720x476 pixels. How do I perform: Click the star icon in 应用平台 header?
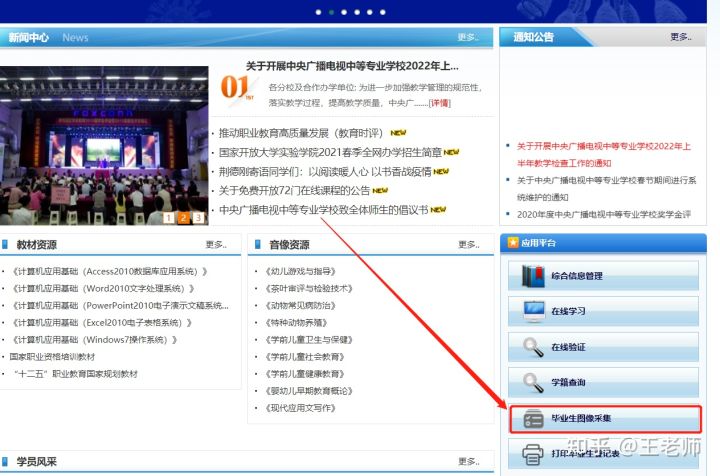tap(513, 242)
